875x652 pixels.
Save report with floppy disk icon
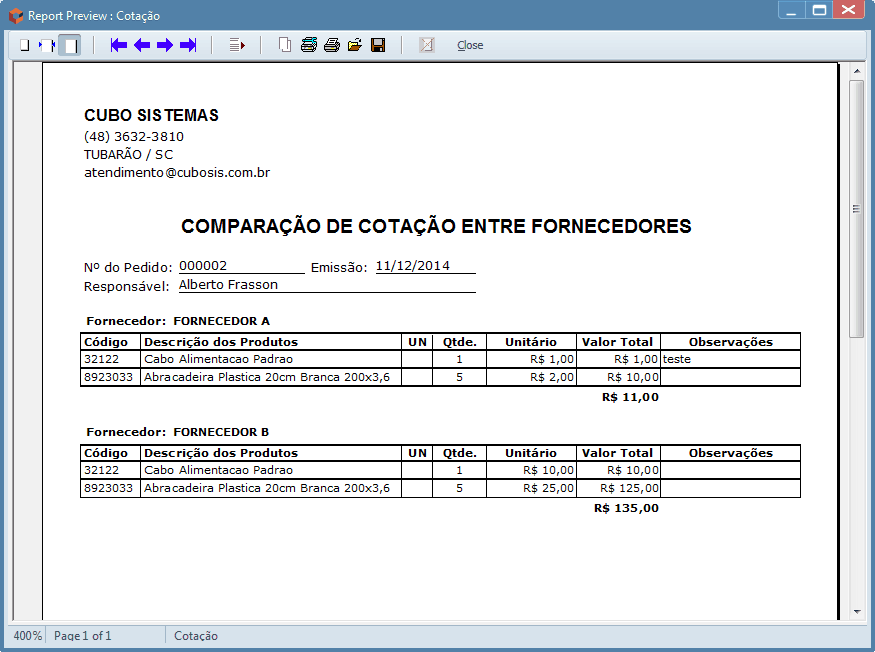pos(378,45)
